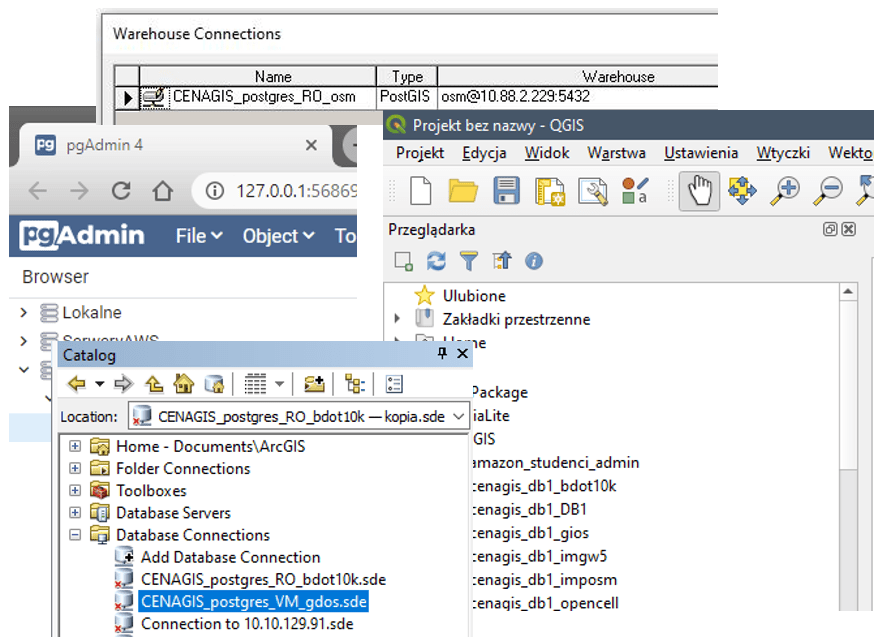Open Catalog options icon
Screen dimensions: 881x644
point(394,384)
